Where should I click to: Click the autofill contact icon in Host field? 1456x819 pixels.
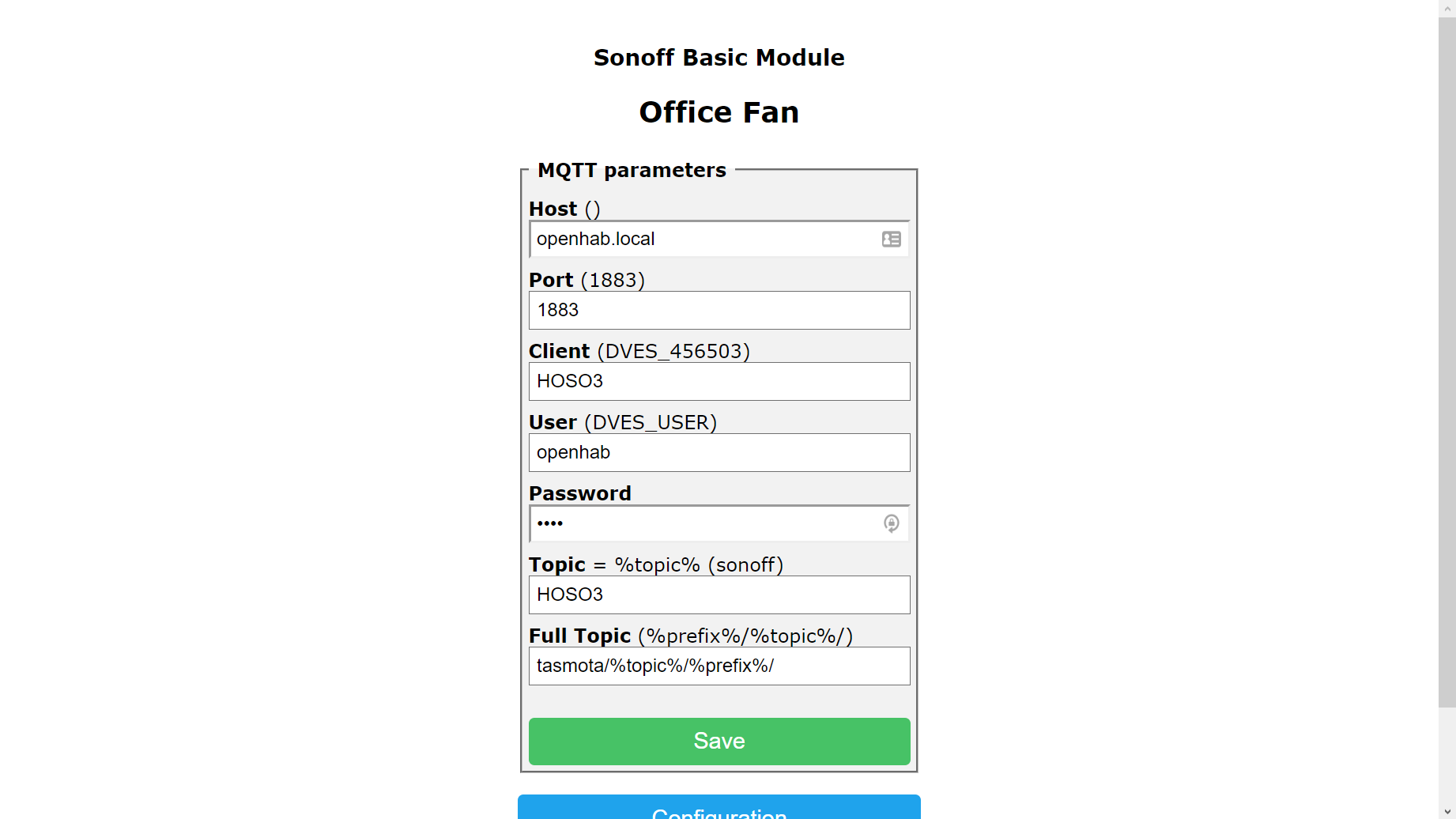click(x=891, y=239)
